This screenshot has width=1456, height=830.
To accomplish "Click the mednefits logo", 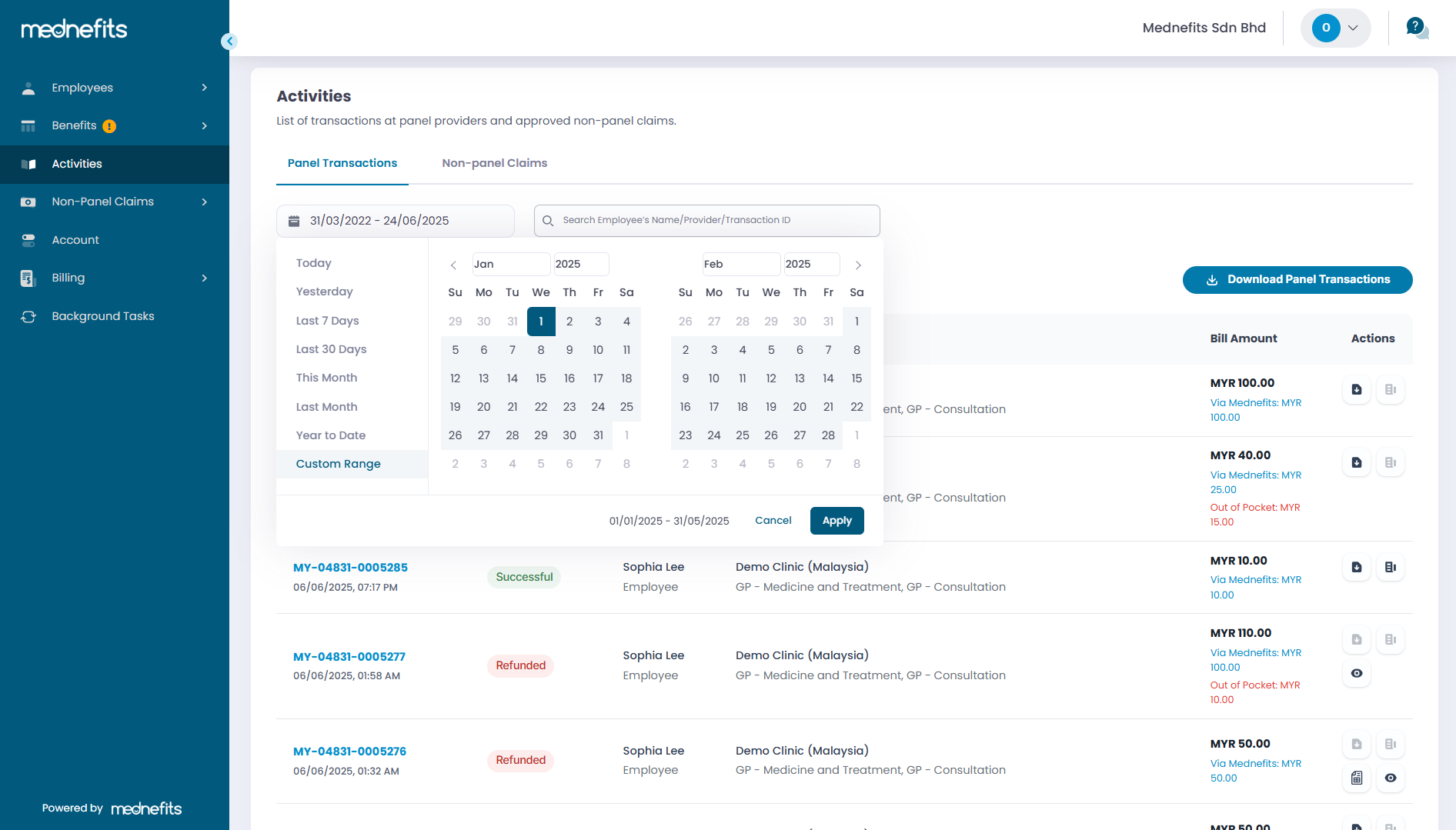I will tap(75, 29).
